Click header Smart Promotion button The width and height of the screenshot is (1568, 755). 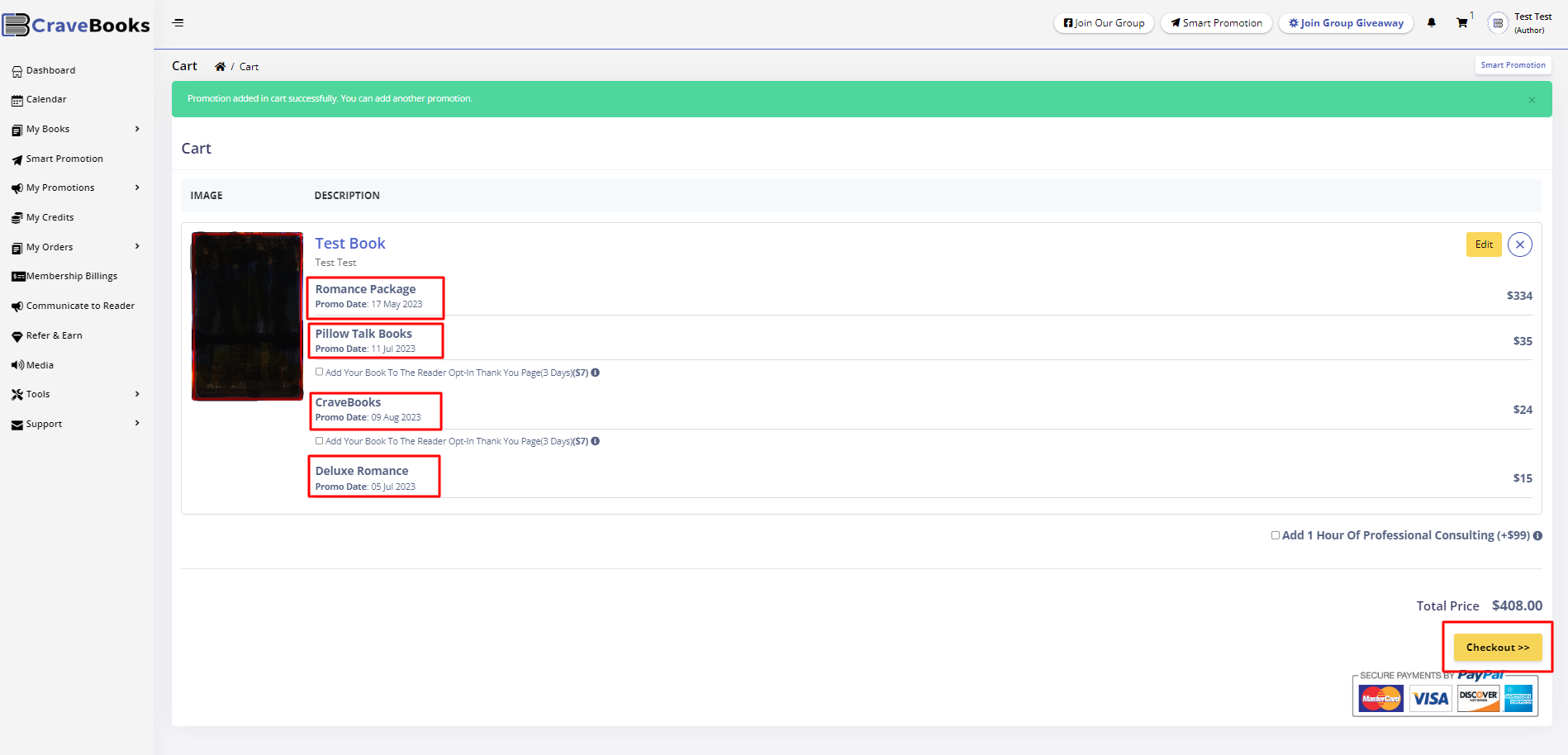coord(1216,23)
